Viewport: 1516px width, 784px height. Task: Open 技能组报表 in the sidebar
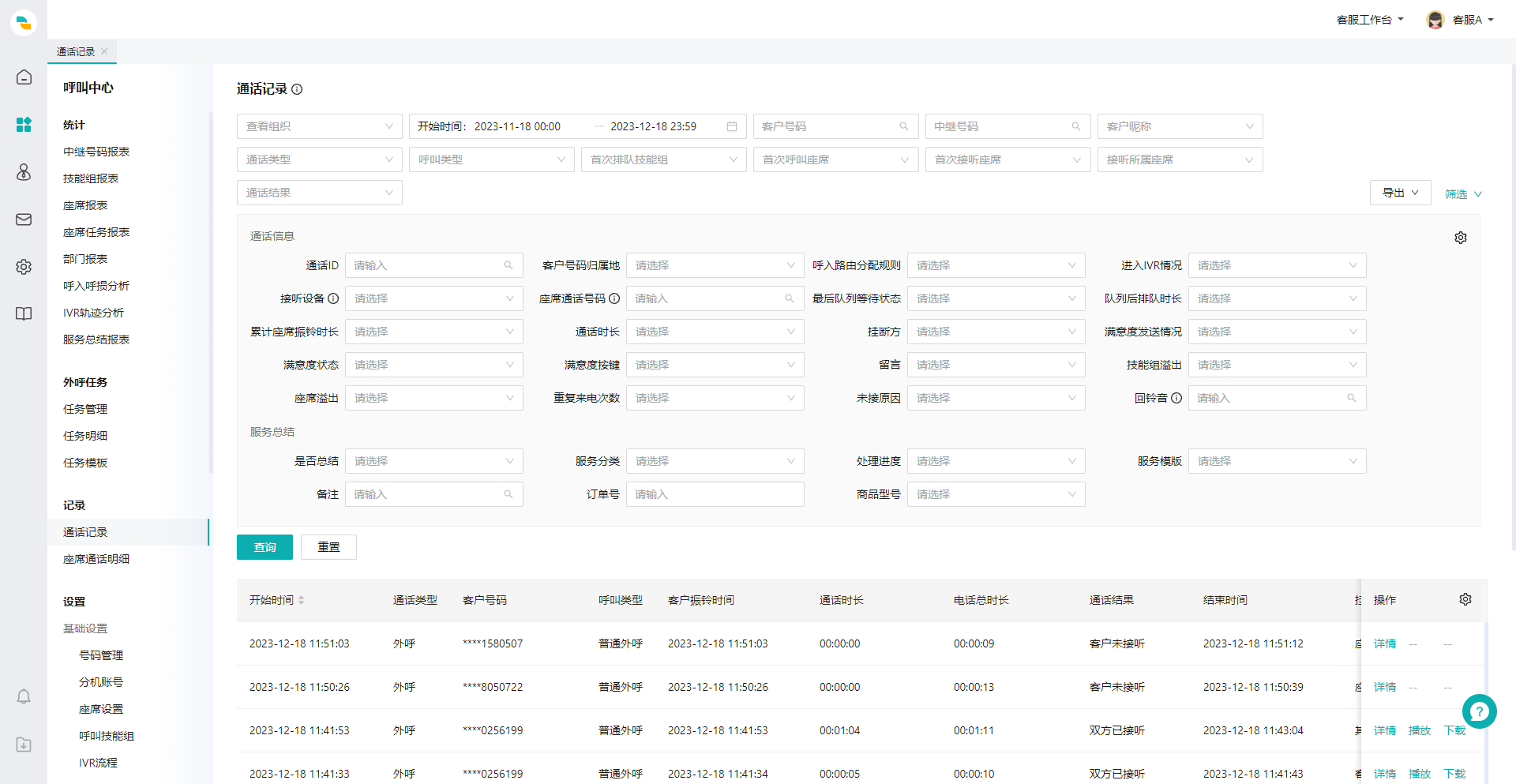[91, 178]
